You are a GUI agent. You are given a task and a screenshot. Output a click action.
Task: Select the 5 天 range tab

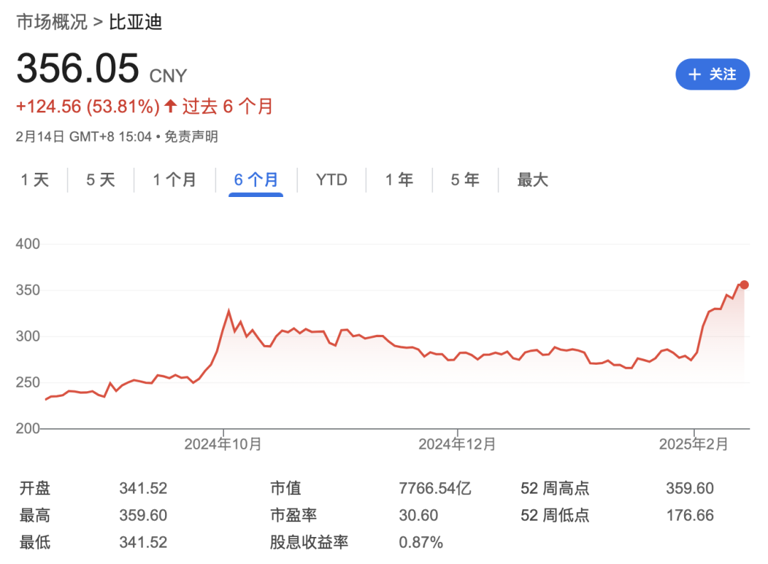pyautogui.click(x=100, y=180)
